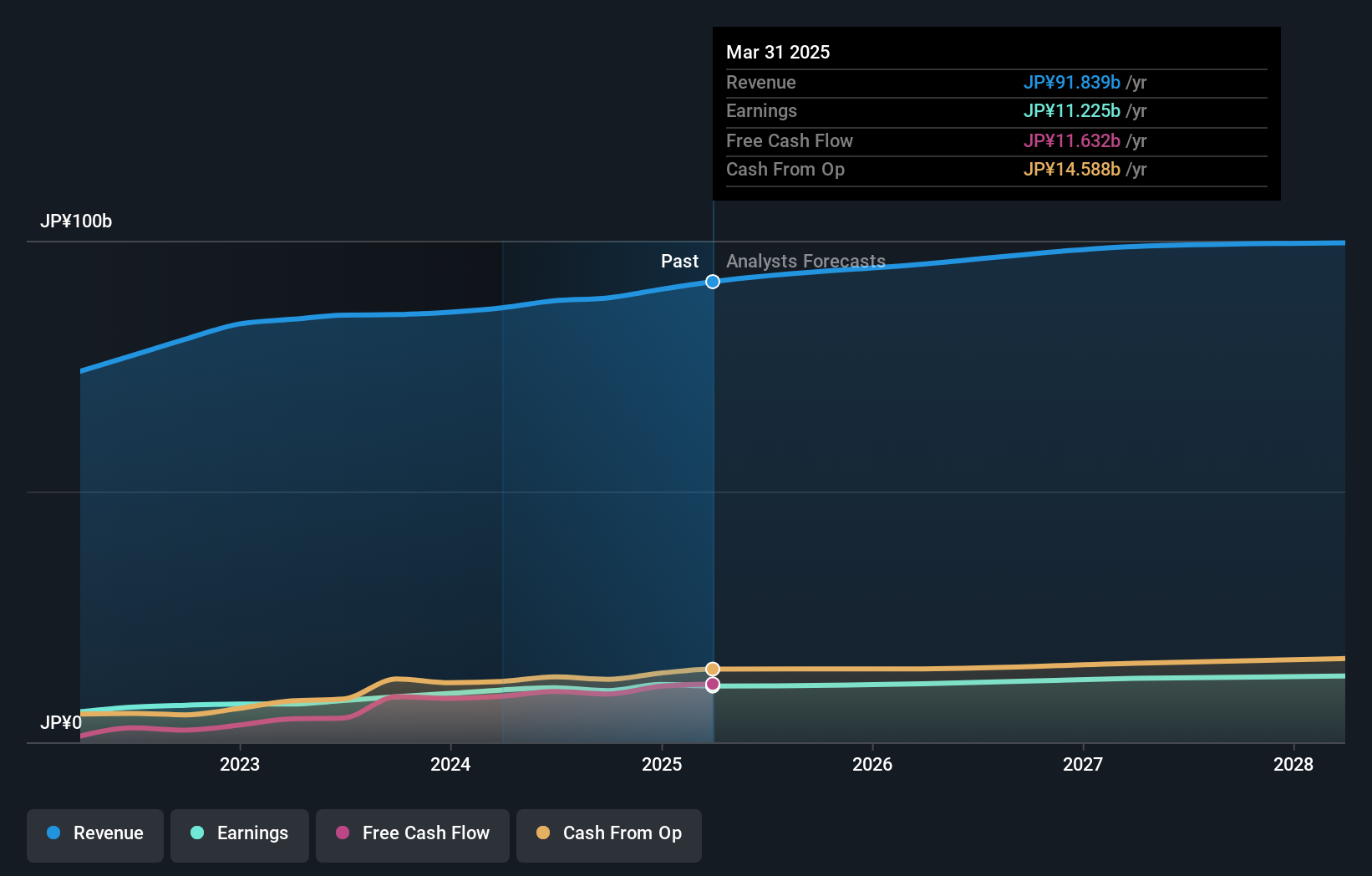Click the Earnings marker under the tooltip
The height and width of the screenshot is (876, 1372).
click(x=713, y=689)
